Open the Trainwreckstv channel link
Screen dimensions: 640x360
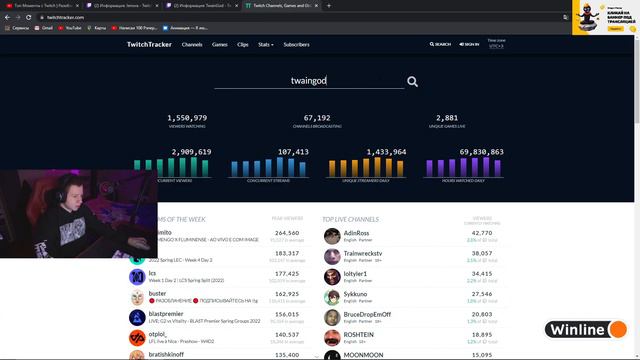click(363, 253)
